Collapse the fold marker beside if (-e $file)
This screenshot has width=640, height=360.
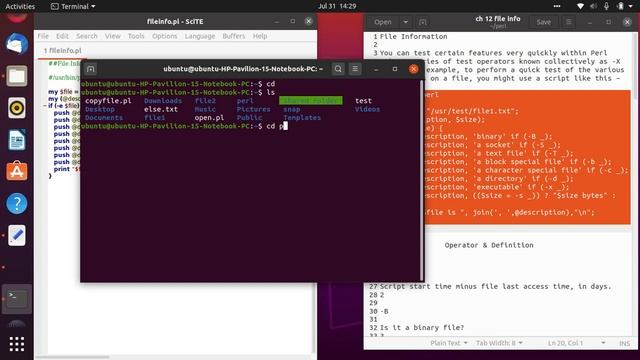click(44, 106)
